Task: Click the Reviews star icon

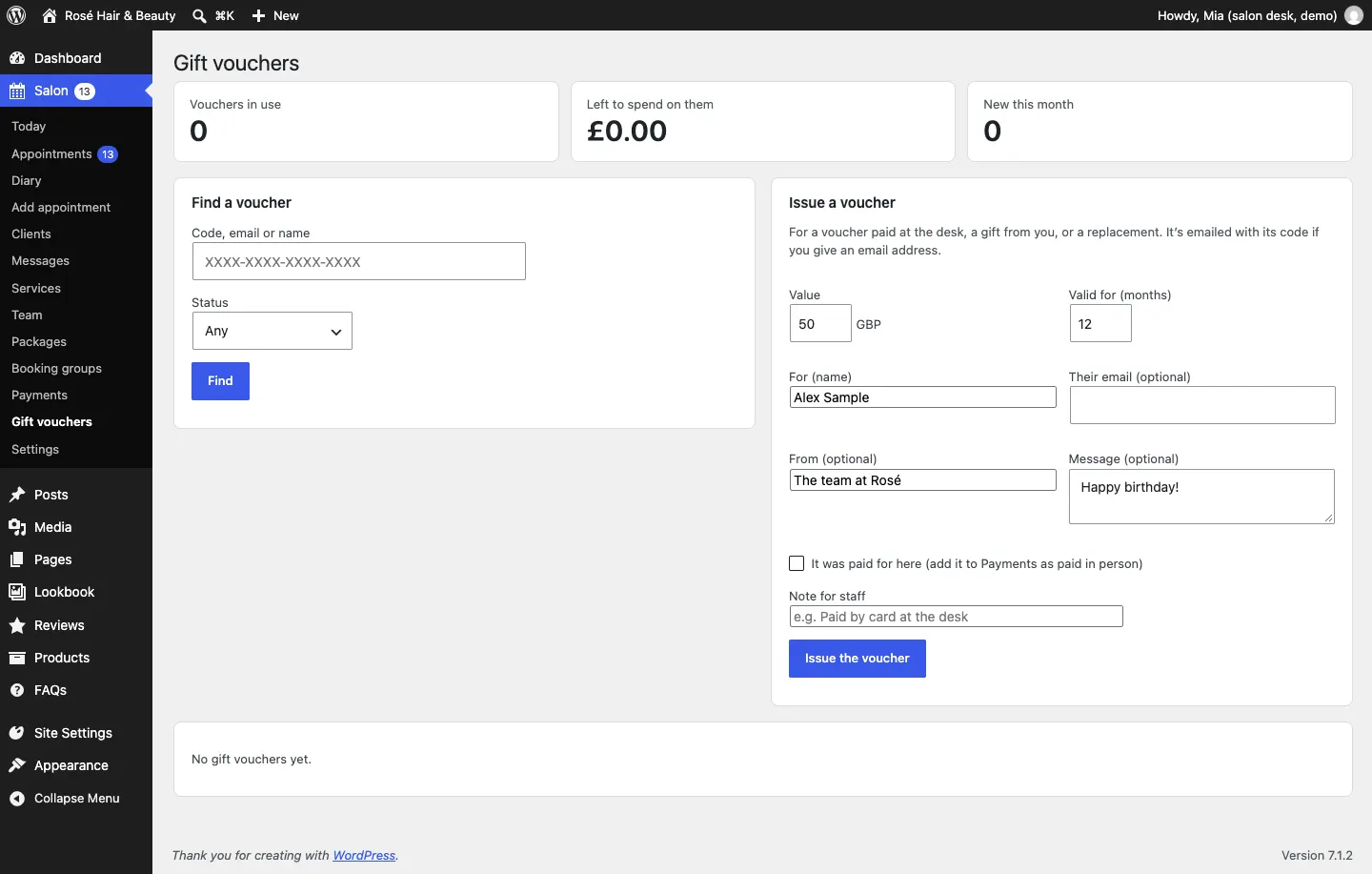Action: [x=17, y=625]
